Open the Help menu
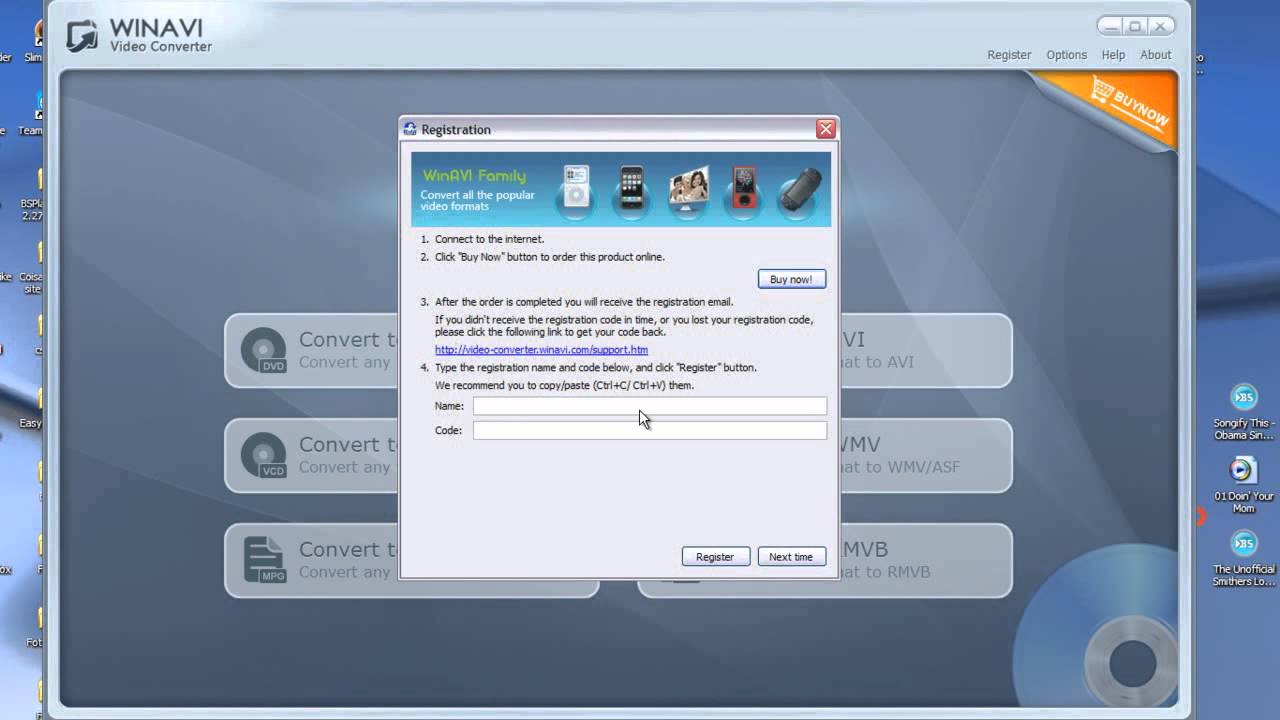The width and height of the screenshot is (1280, 720). click(1113, 55)
